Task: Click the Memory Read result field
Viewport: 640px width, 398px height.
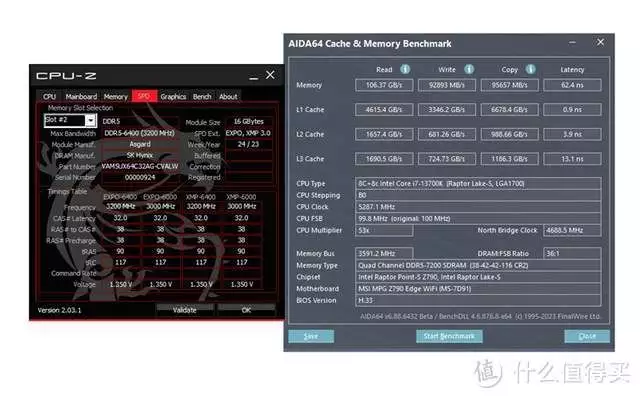Action: [x=384, y=85]
